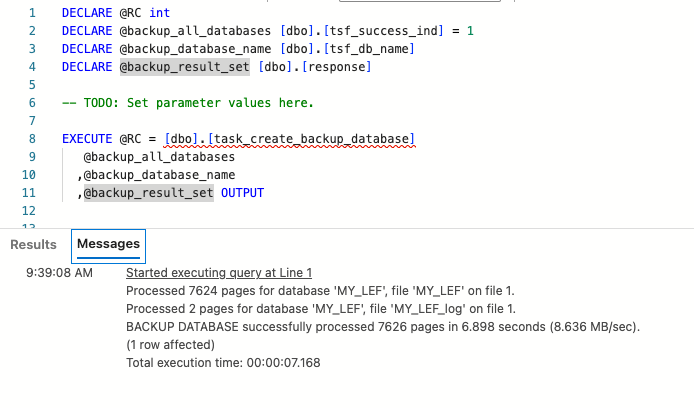Click underlined '[task_create_backup_database]' procedure name

point(311,139)
